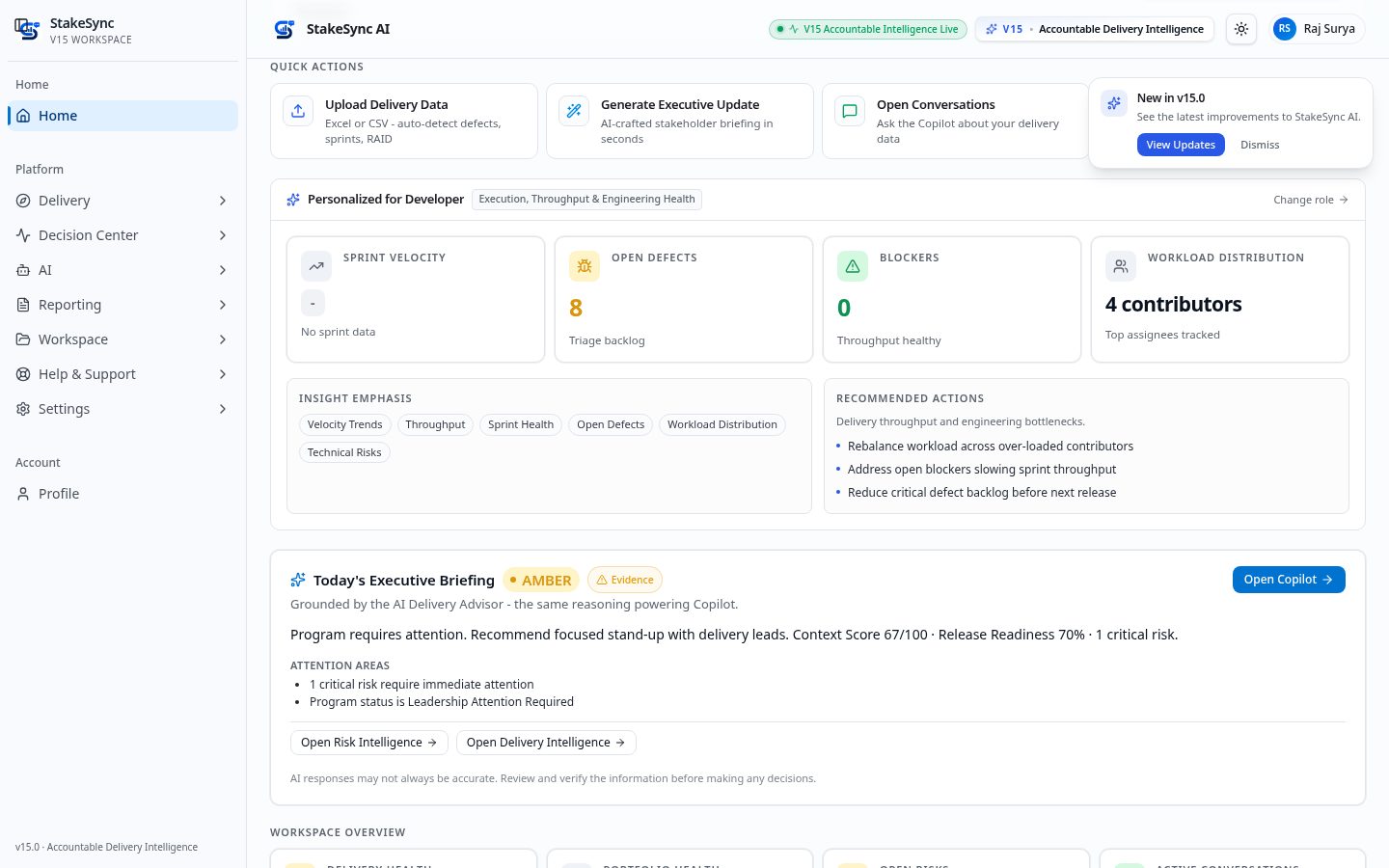Click the Upload Delivery Data upload icon
The width and height of the screenshot is (1389, 868).
point(298,111)
